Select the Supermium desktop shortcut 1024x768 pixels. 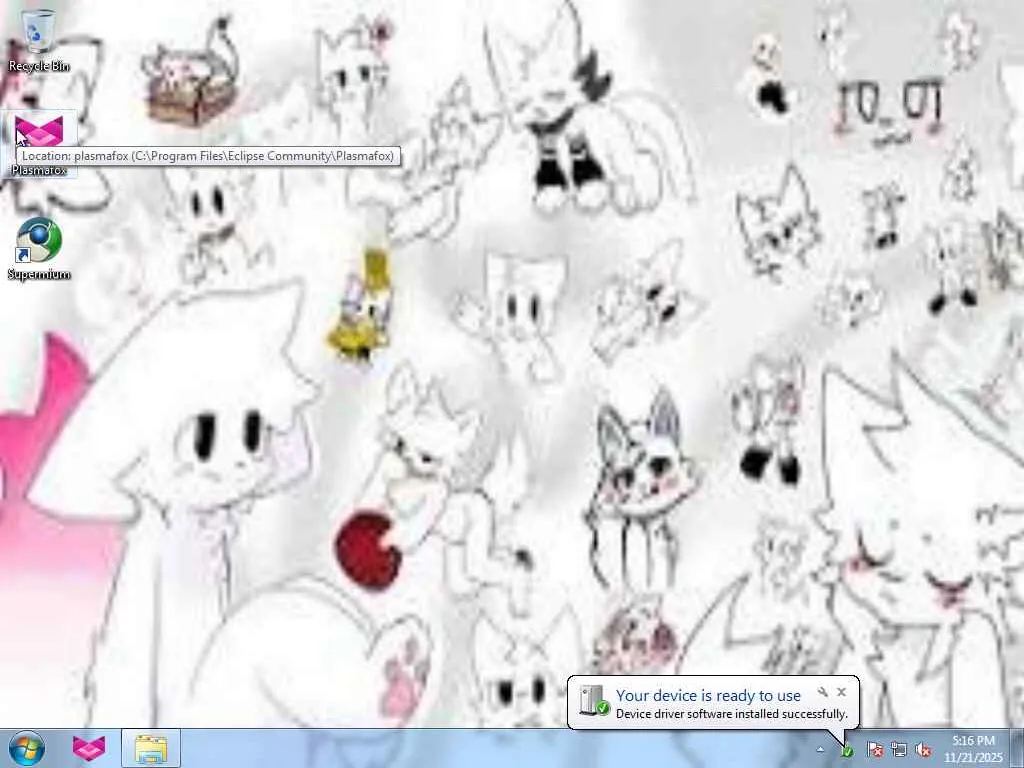pyautogui.click(x=39, y=249)
